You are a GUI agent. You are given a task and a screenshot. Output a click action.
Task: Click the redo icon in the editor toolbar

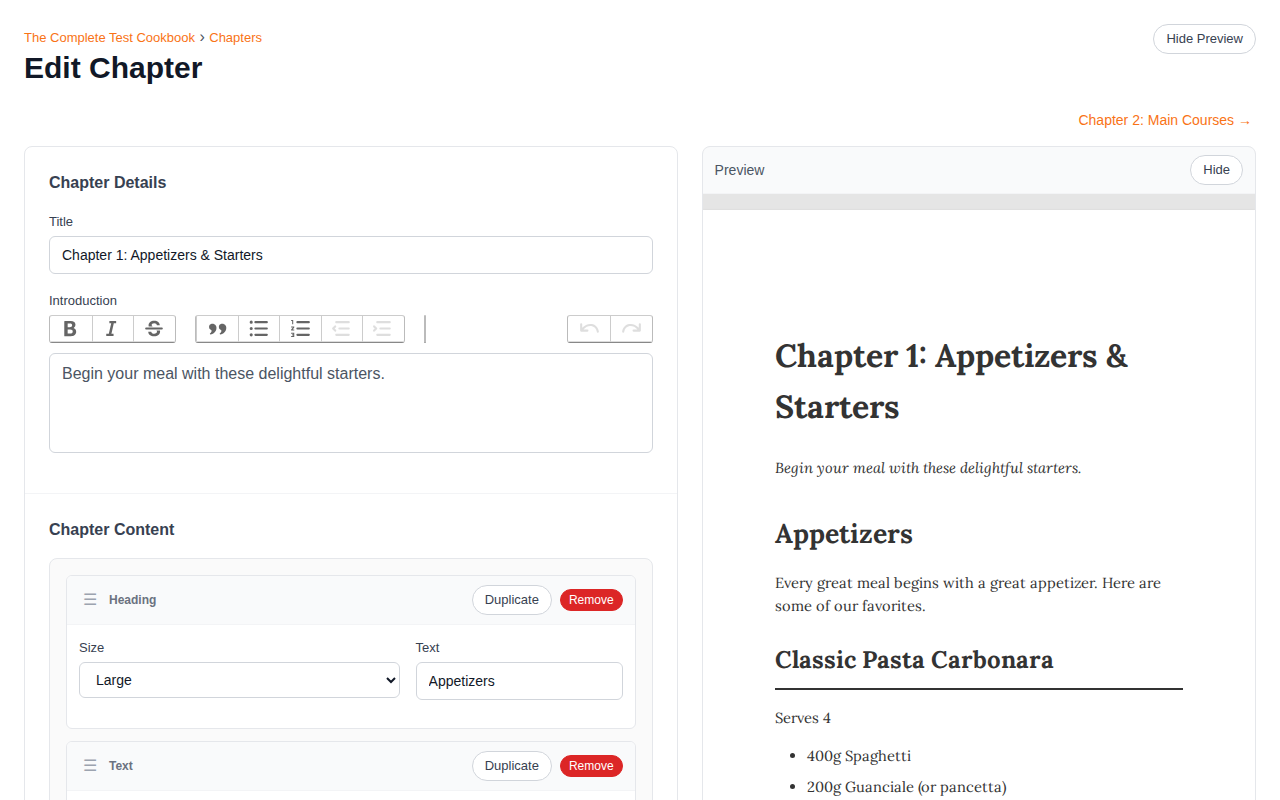[631, 328]
